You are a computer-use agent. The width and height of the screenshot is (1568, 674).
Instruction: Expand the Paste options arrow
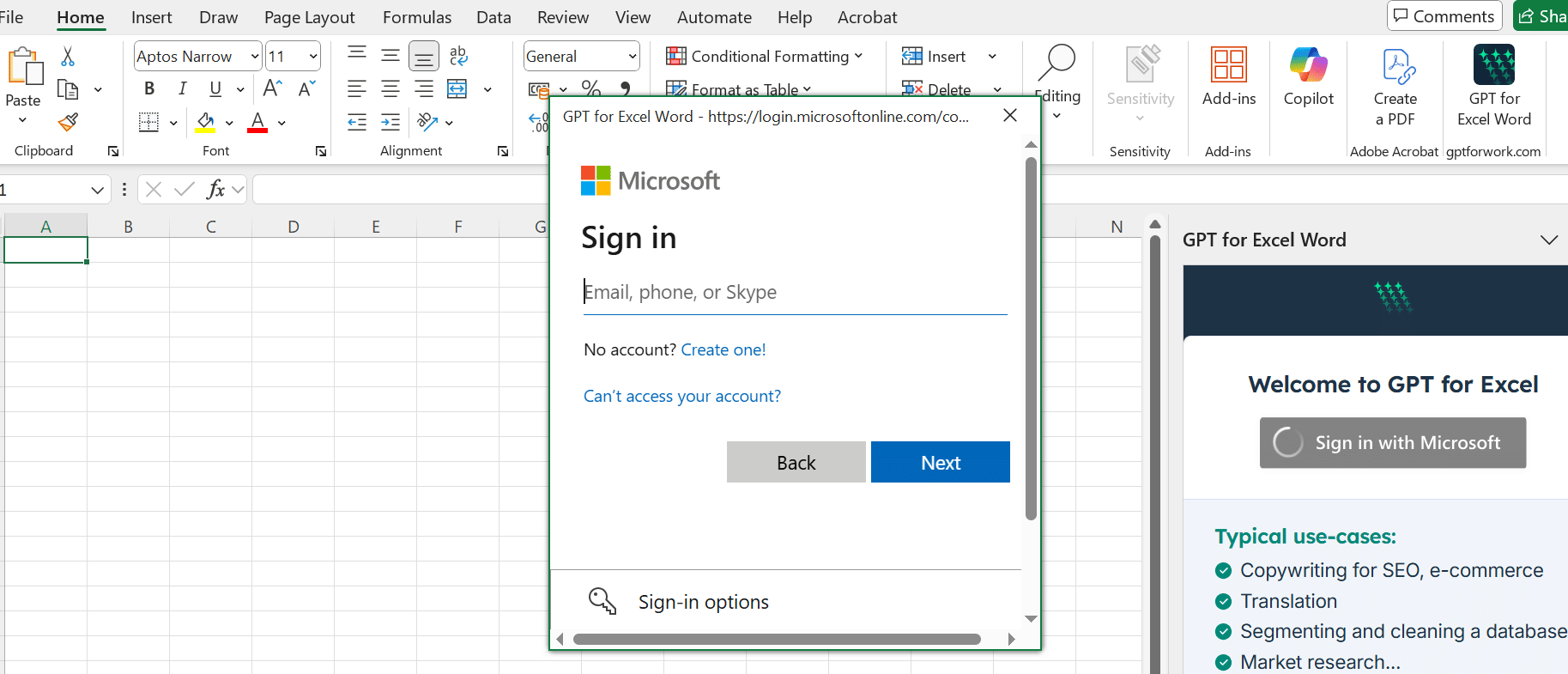23,119
